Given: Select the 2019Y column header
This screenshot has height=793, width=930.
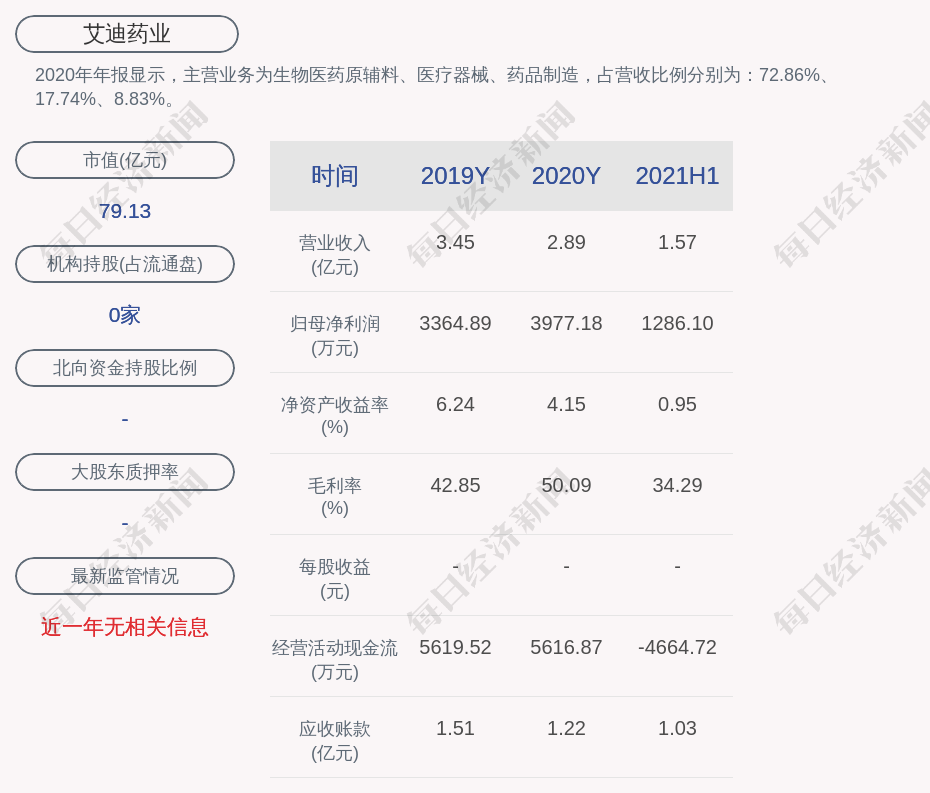Looking at the screenshot, I should tap(455, 176).
